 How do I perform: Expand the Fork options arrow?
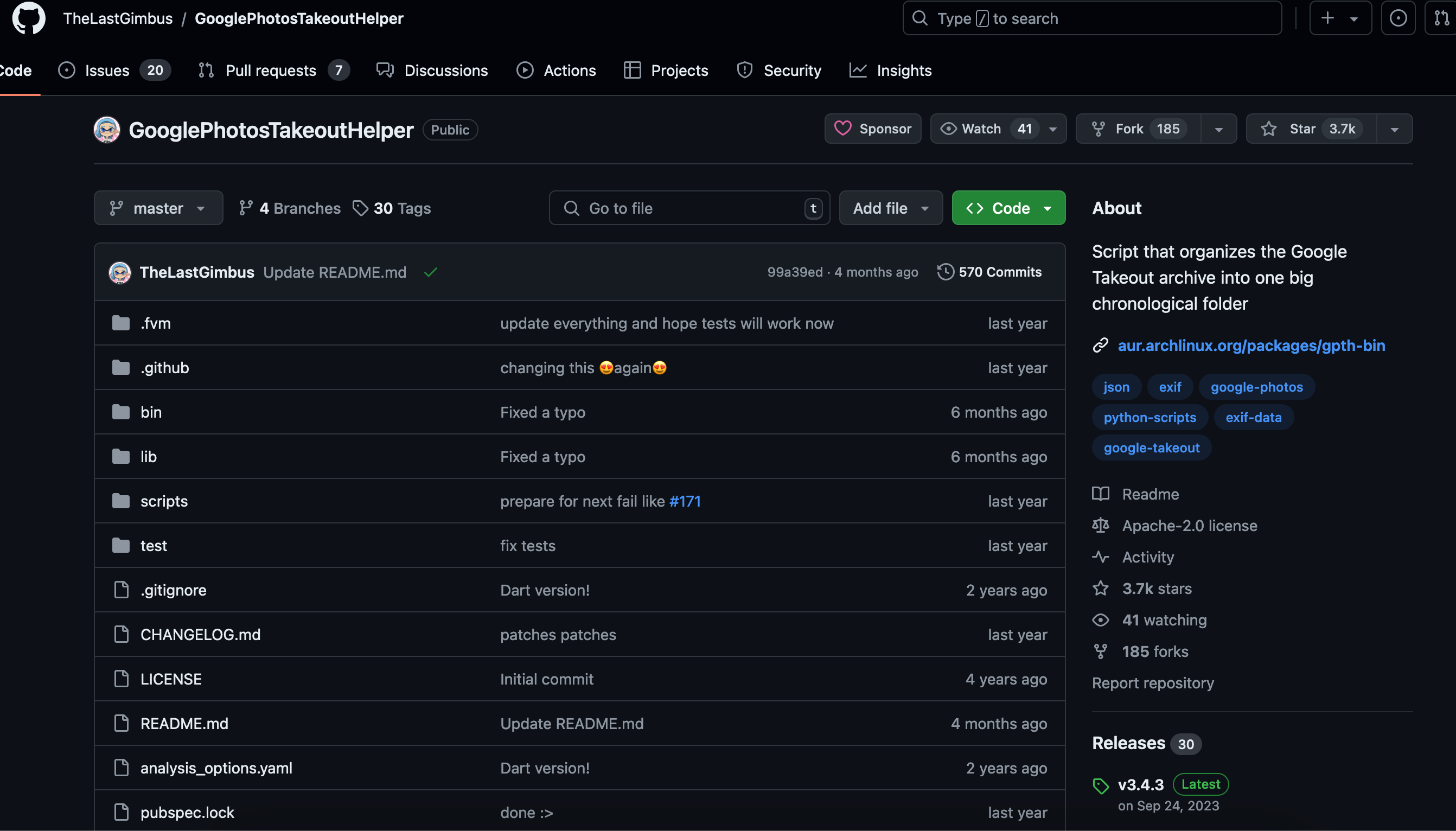click(1218, 129)
